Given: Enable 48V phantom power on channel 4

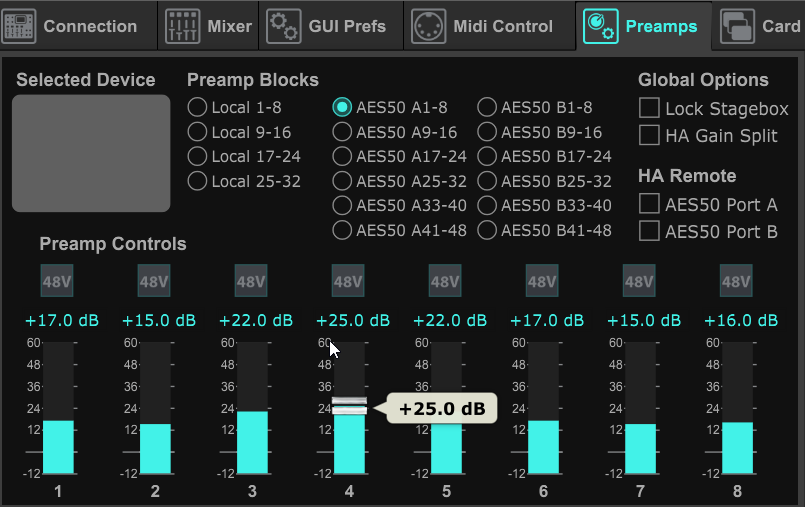Looking at the screenshot, I should click(x=348, y=282).
